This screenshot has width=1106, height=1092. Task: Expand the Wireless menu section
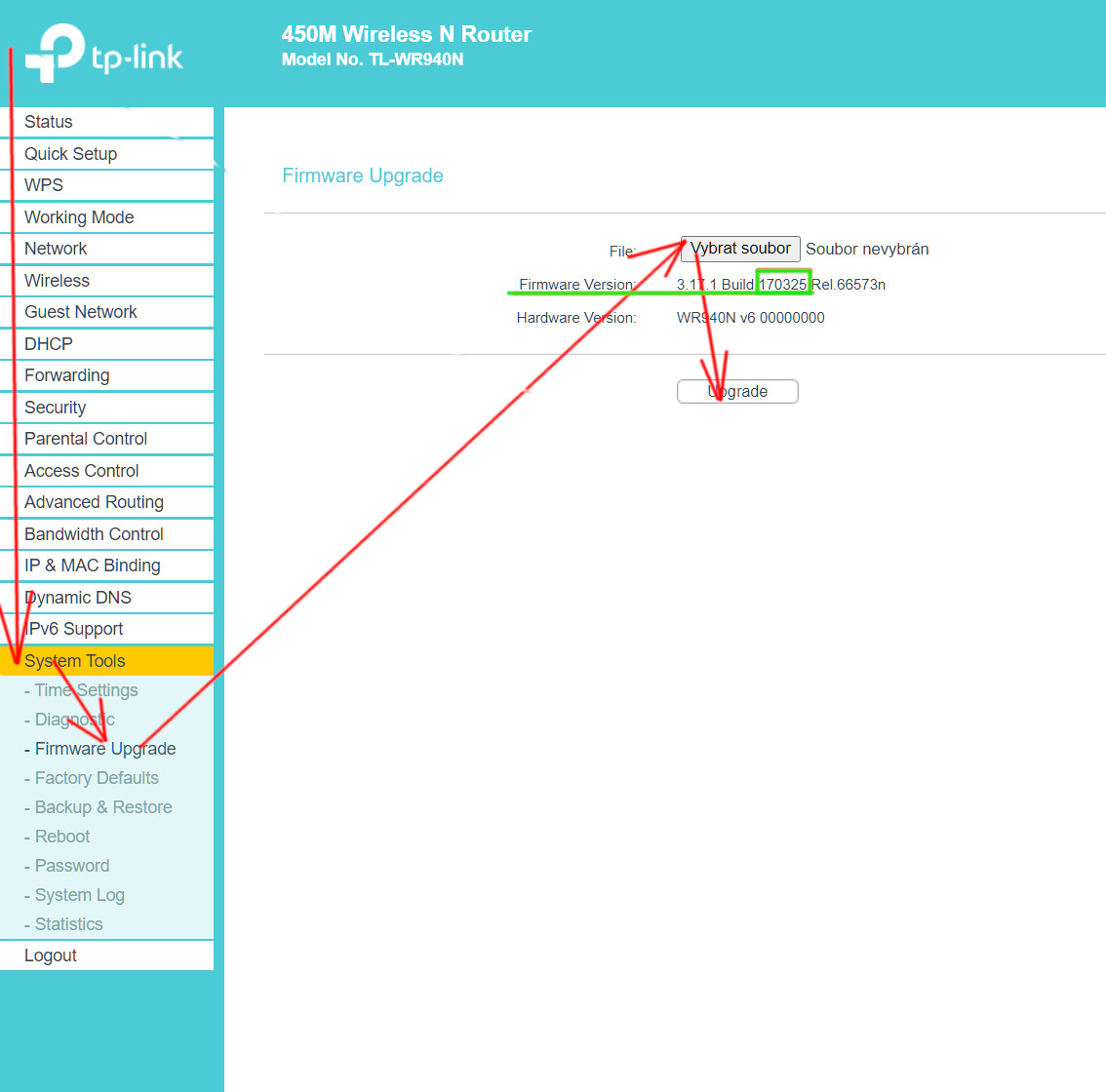pyautogui.click(x=57, y=281)
